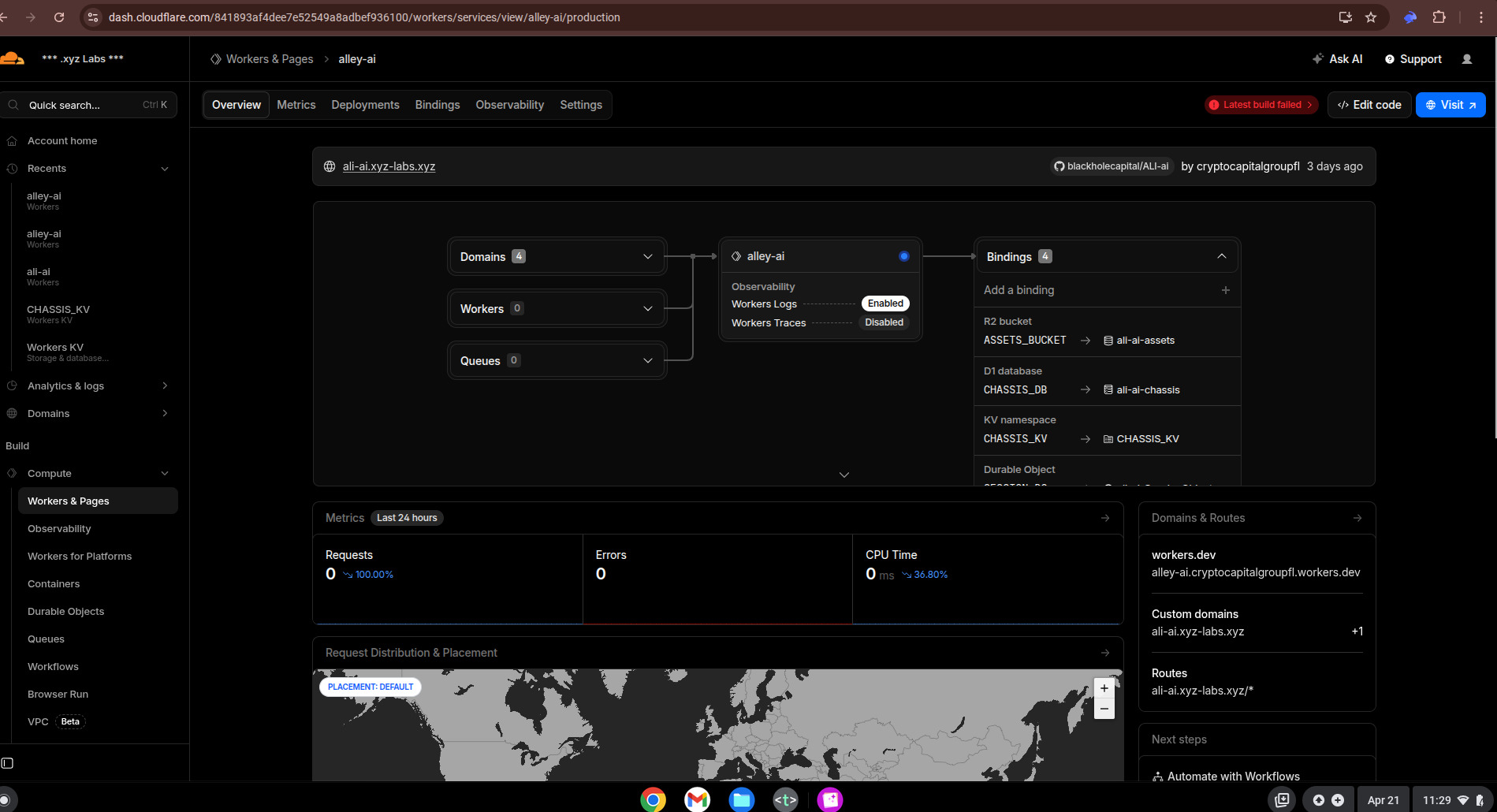The image size is (1497, 812).
Task: Zoom in on the placement map
Action: point(1104,688)
